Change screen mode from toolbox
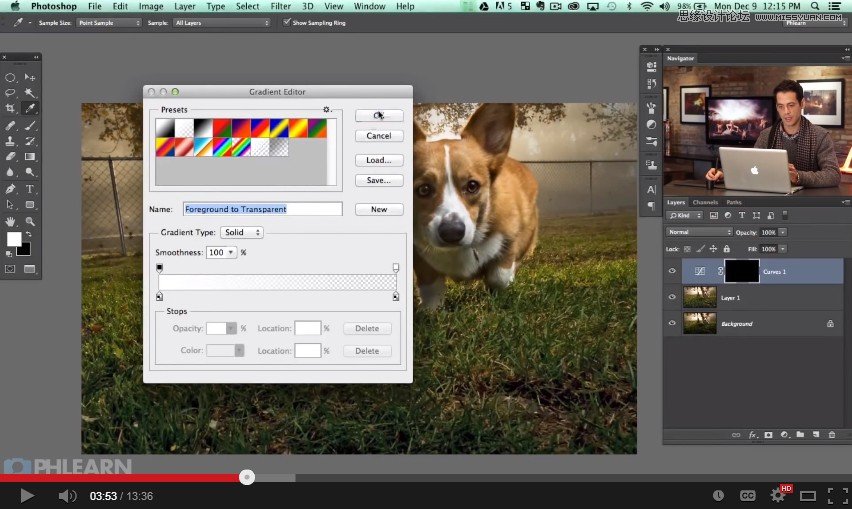Viewport: 852px width, 509px height. [x=29, y=269]
